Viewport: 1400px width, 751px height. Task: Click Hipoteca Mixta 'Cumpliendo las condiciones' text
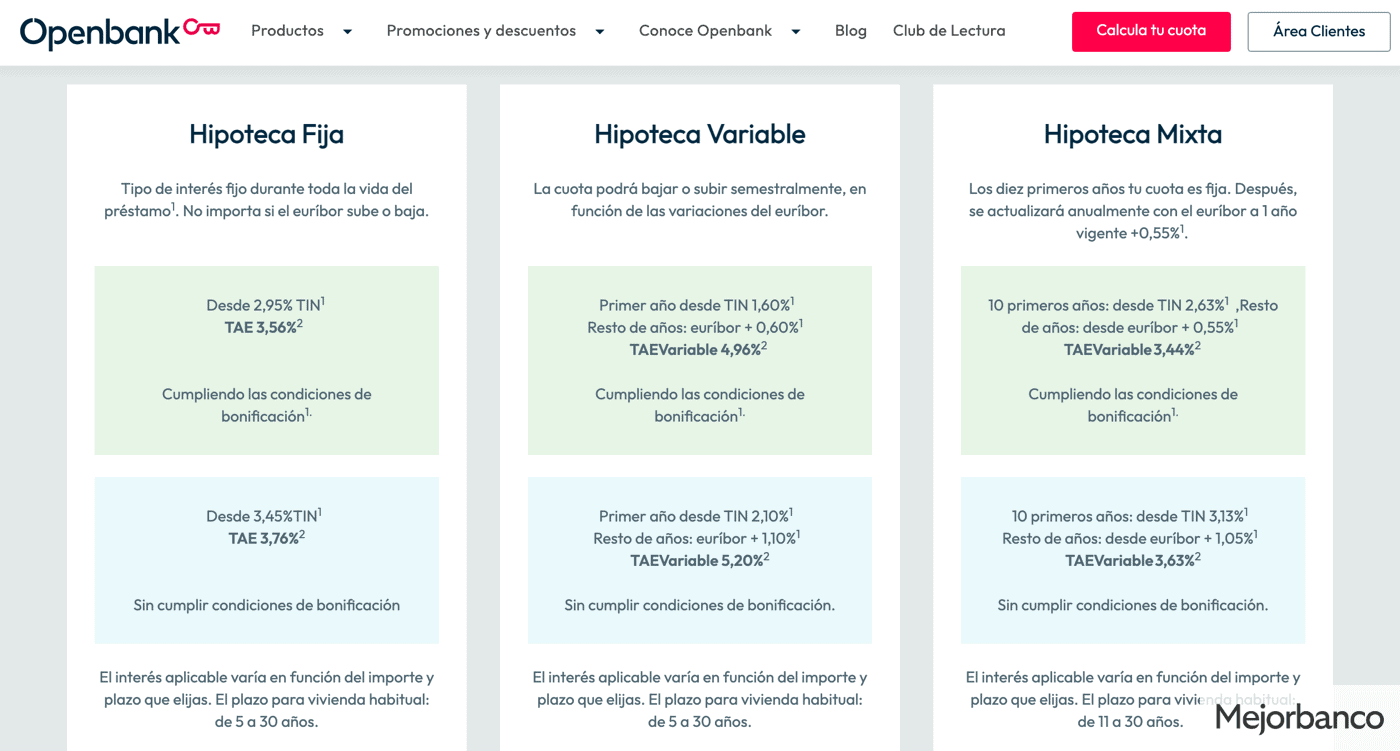(1133, 405)
